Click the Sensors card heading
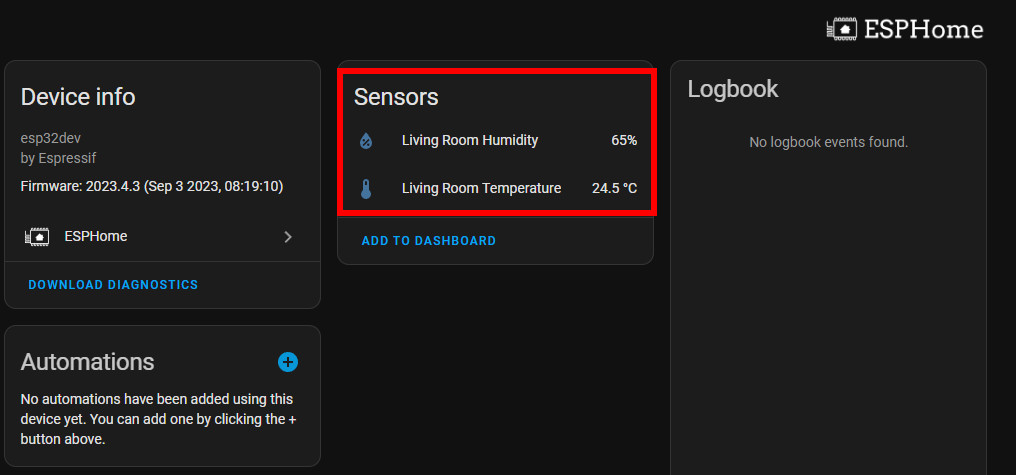 point(396,97)
